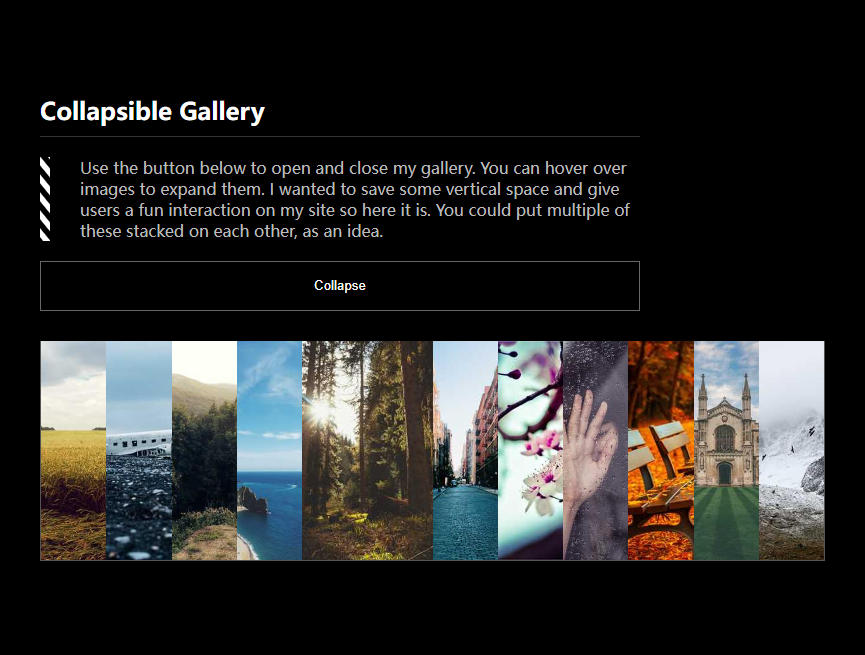
Task: Open the autumn park bench thumbnail
Action: click(661, 450)
